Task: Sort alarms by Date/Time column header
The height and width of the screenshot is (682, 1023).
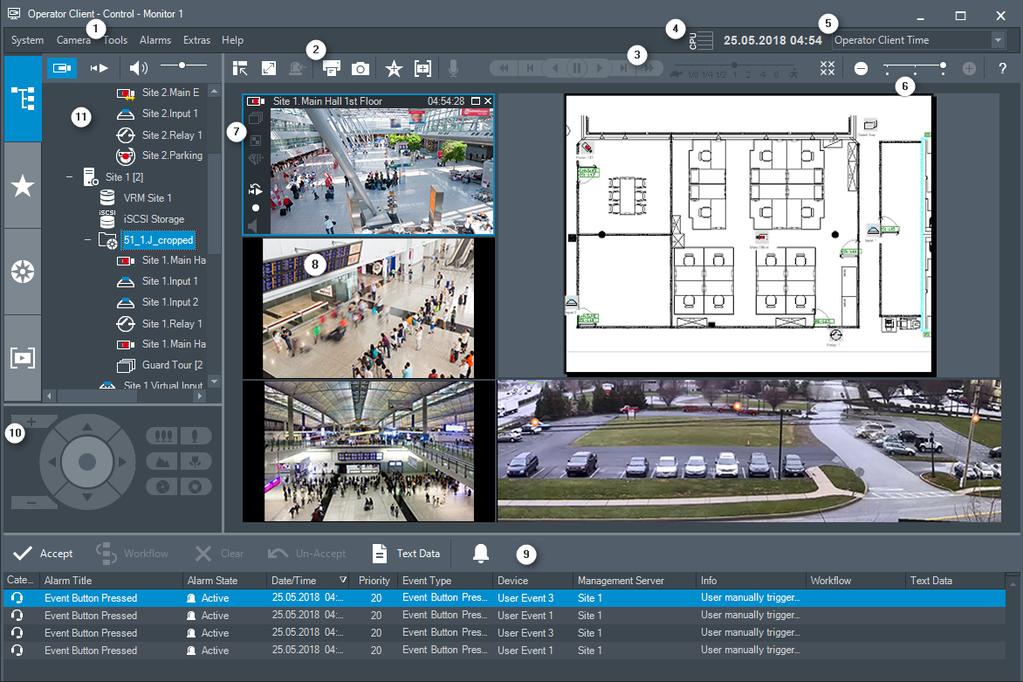Action: coord(309,580)
